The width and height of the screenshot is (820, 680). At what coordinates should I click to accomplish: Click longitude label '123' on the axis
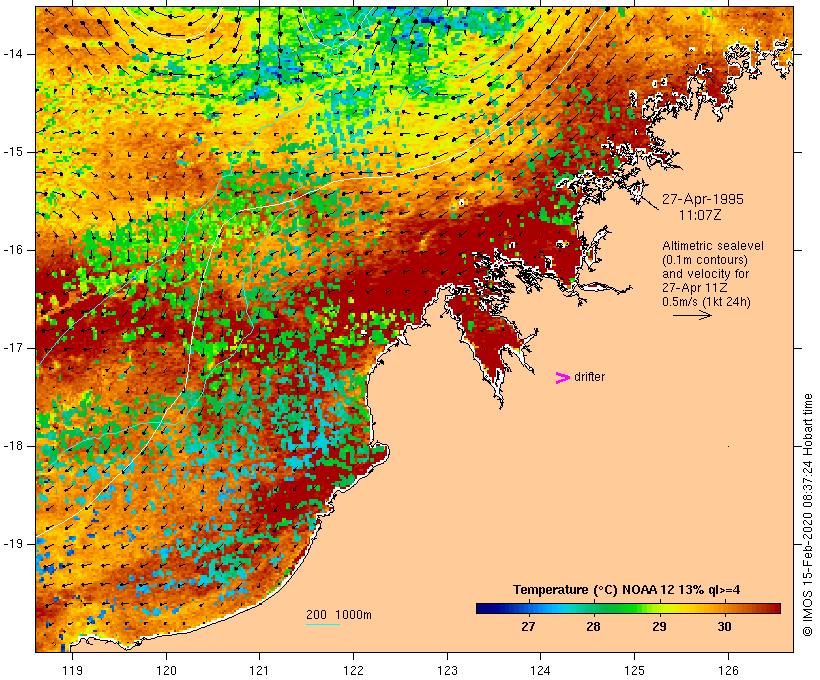pyautogui.click(x=447, y=670)
